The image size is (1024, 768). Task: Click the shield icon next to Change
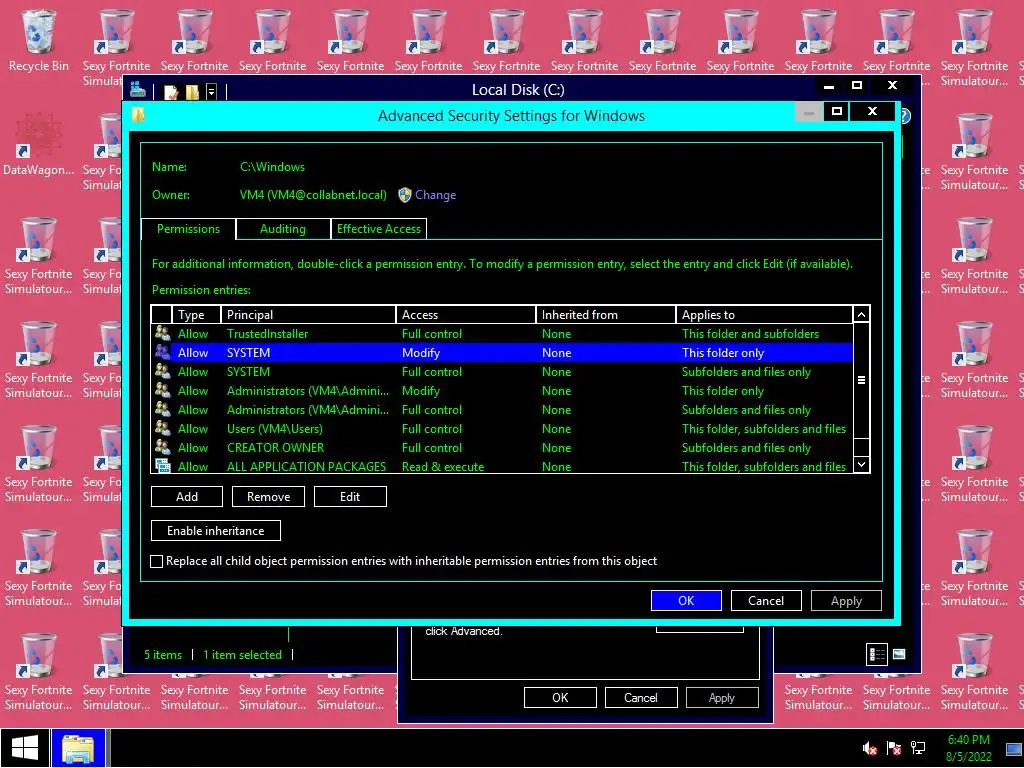(404, 195)
